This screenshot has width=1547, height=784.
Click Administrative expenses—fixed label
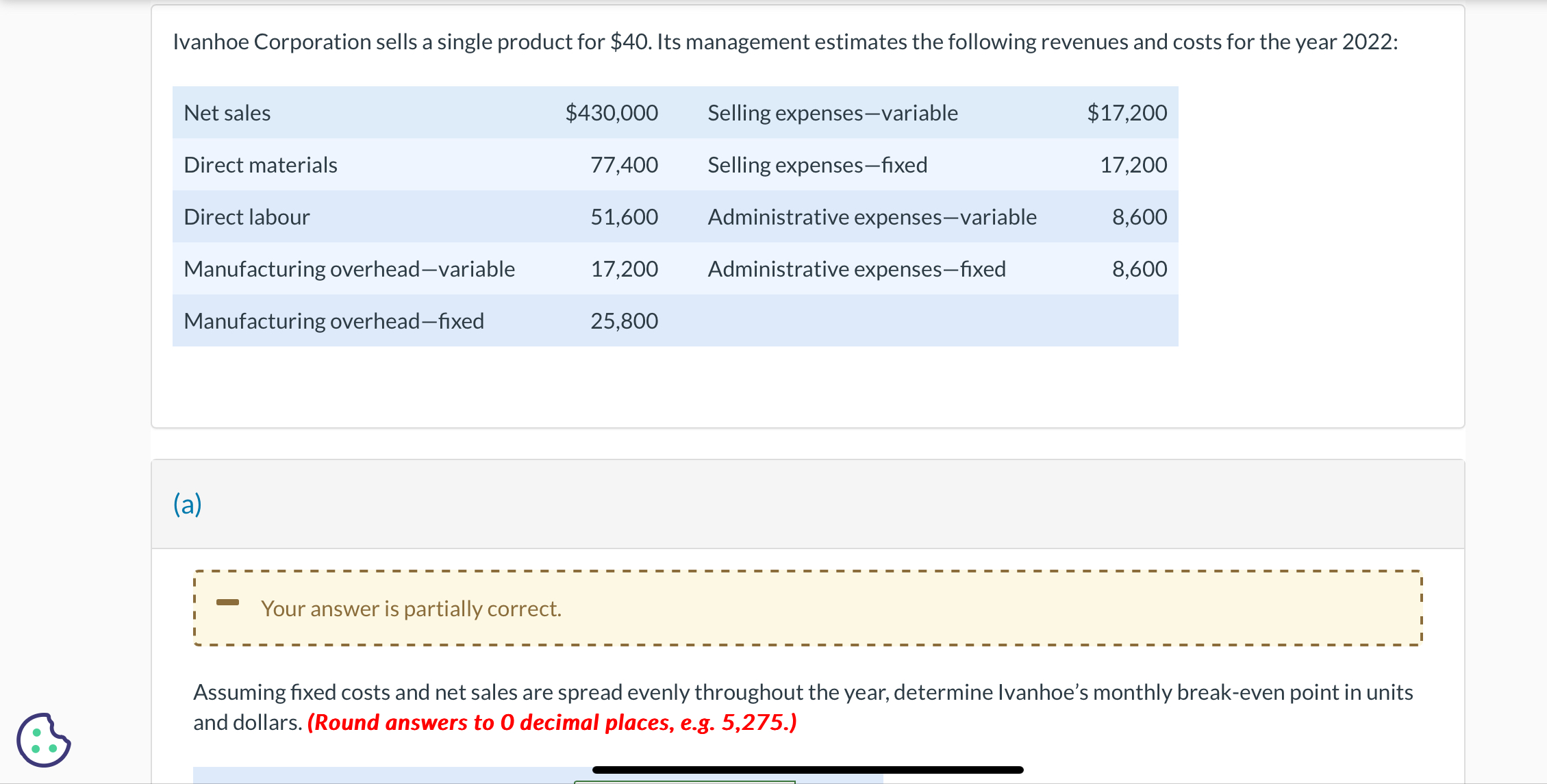point(857,269)
